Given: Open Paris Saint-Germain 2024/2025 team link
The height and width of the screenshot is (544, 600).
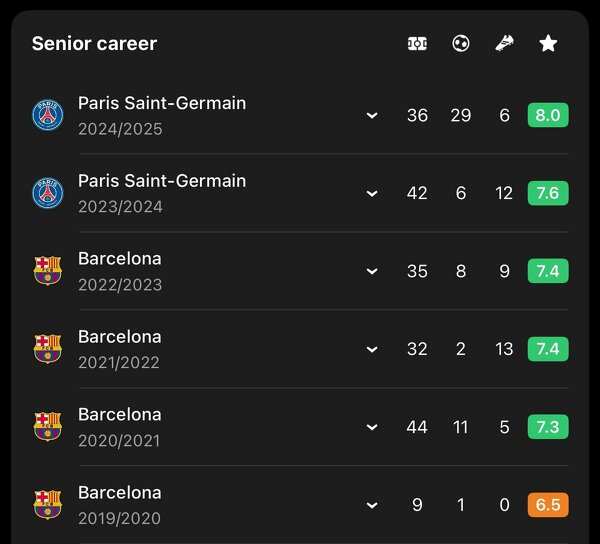Looking at the screenshot, I should (162, 103).
